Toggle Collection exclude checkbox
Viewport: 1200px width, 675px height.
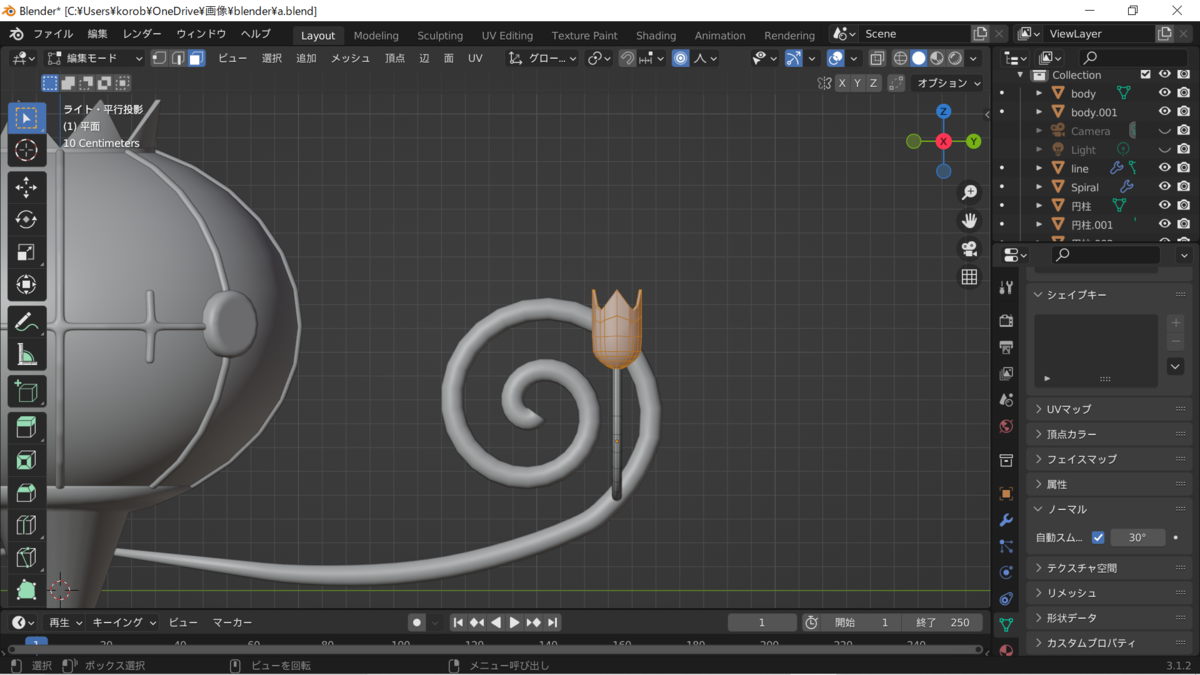[x=1145, y=74]
